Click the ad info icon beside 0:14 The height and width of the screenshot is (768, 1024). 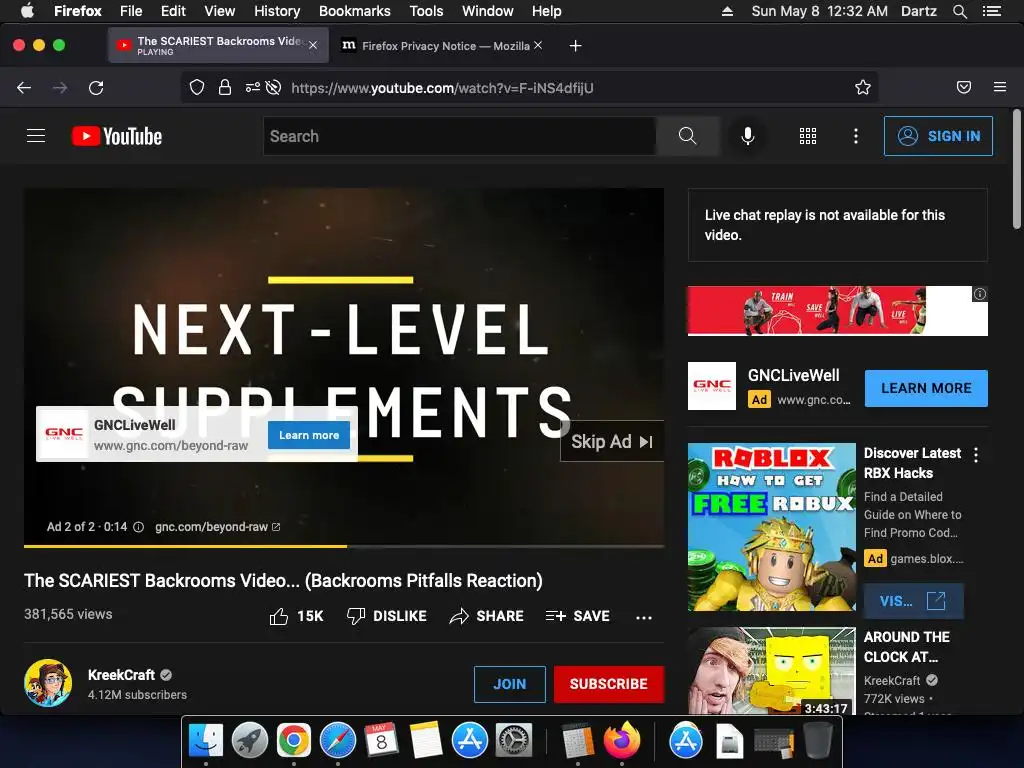coord(138,527)
